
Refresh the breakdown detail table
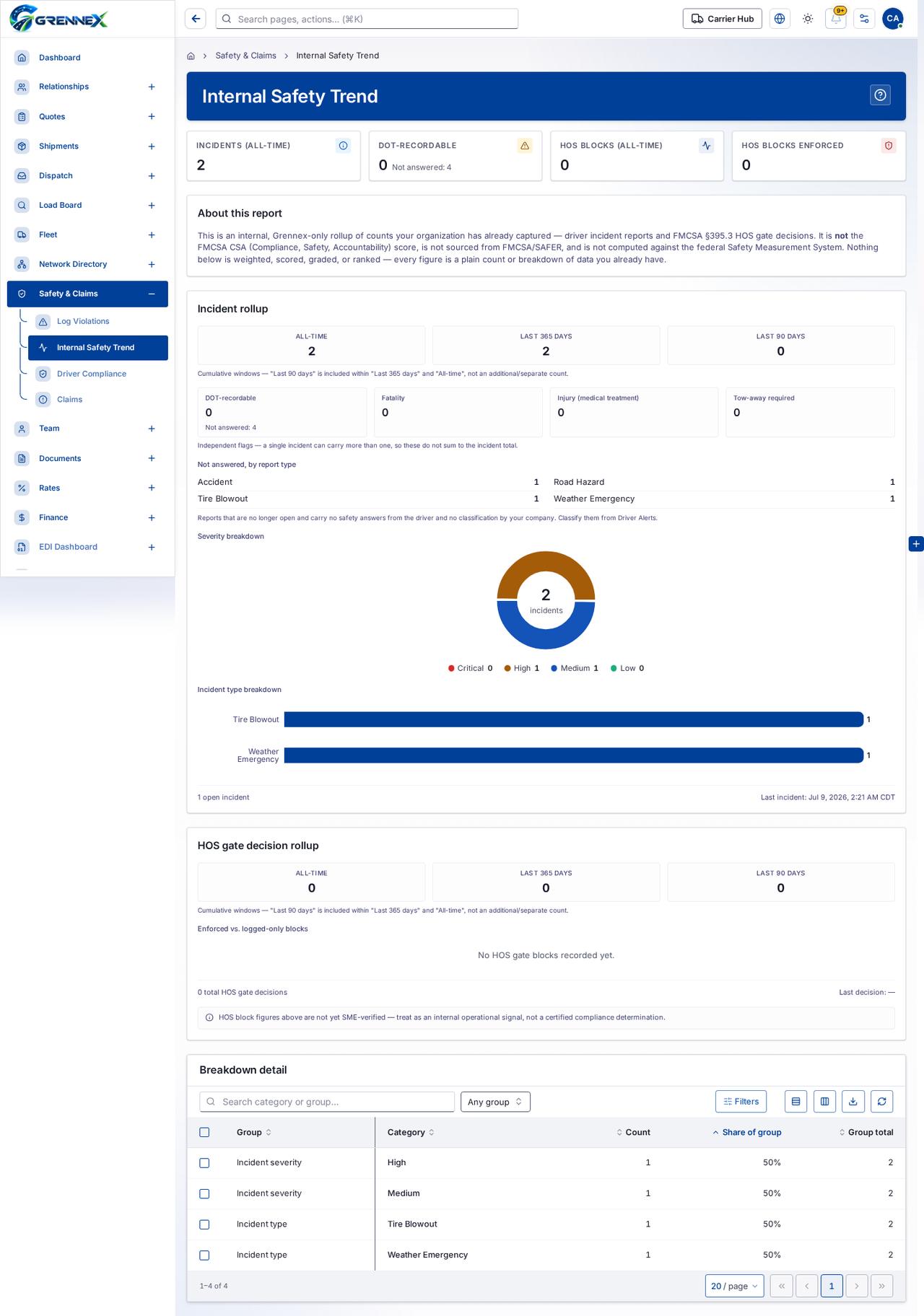(881, 1102)
